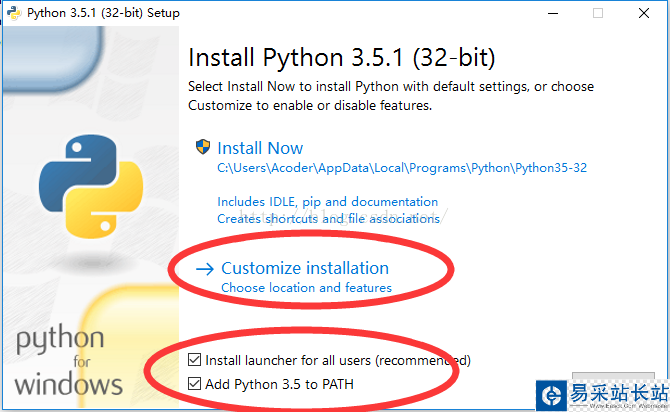Open Customize installation
The height and width of the screenshot is (412, 670).
point(305,268)
